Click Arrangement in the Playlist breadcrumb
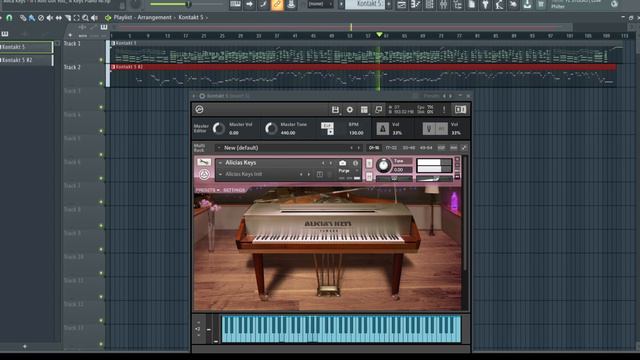The width and height of the screenshot is (640, 360). [x=154, y=18]
